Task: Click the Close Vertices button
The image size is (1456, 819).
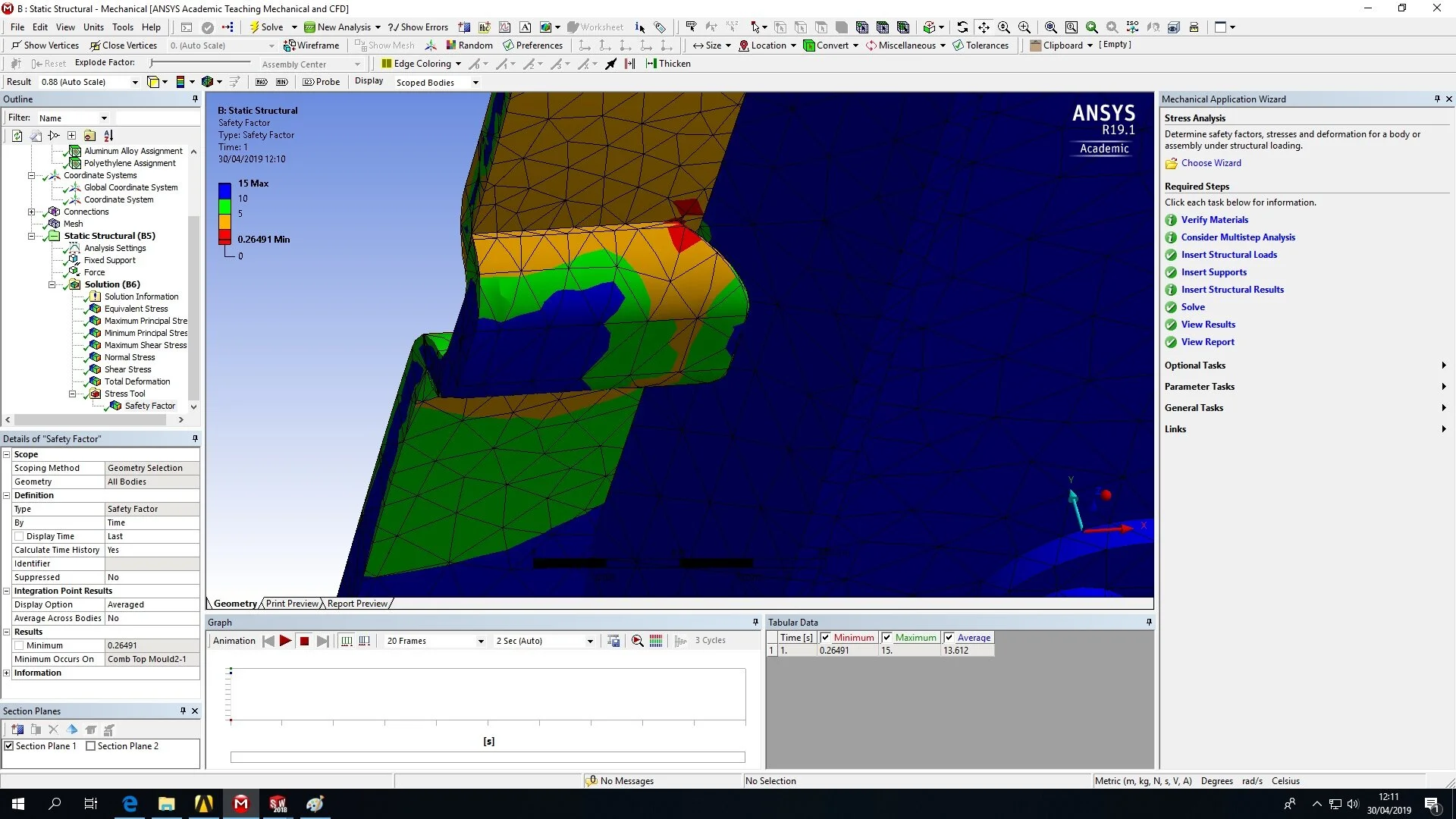Action: [124, 45]
